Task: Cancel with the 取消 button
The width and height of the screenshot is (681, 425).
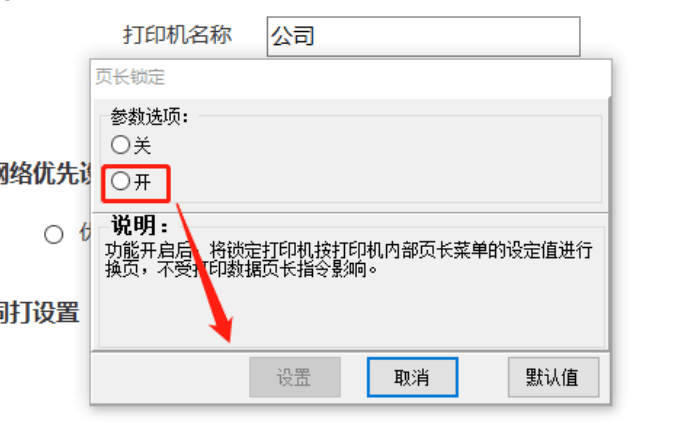Action: (412, 377)
